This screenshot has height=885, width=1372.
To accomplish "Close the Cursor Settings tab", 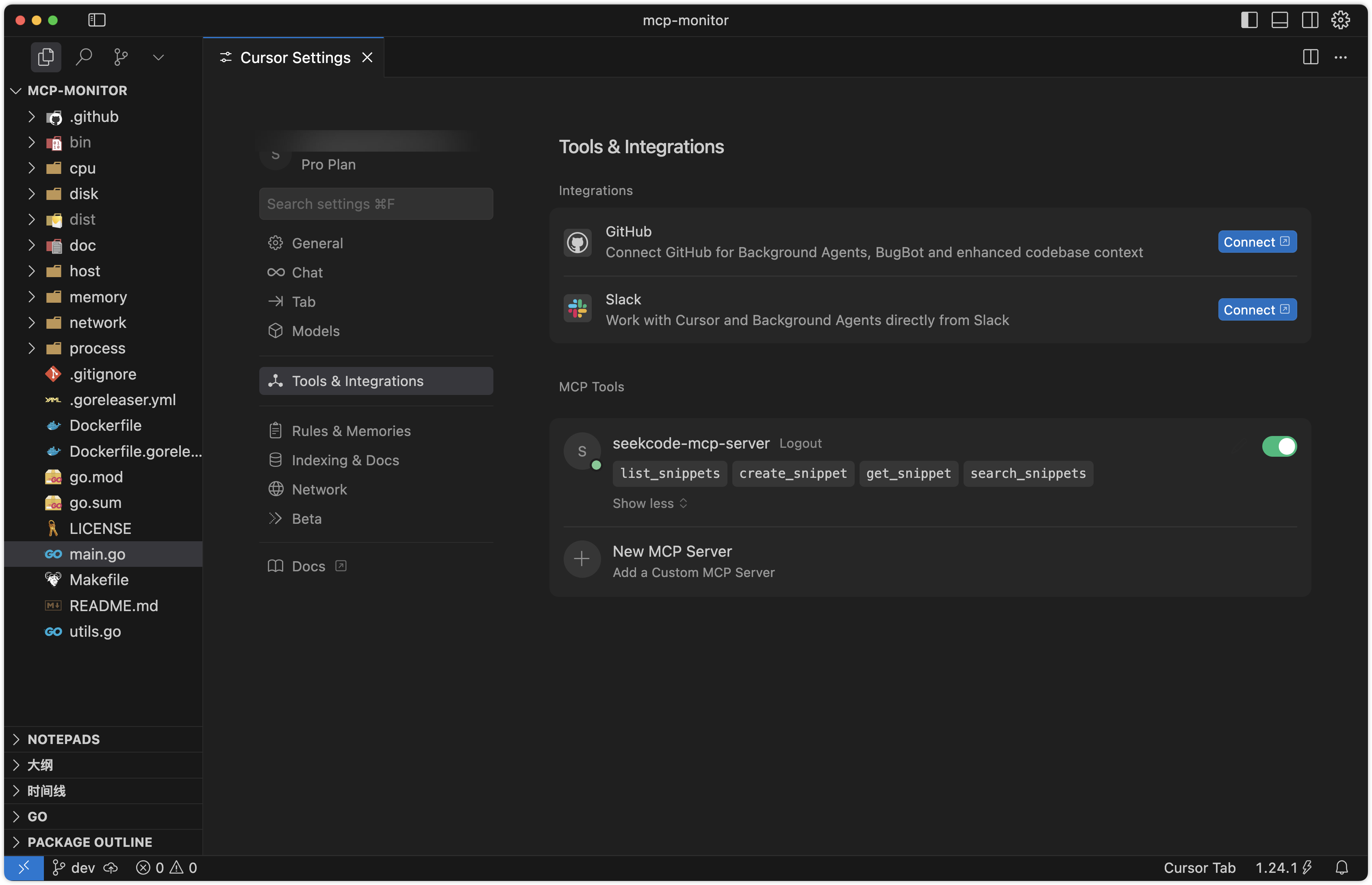I will pos(367,57).
